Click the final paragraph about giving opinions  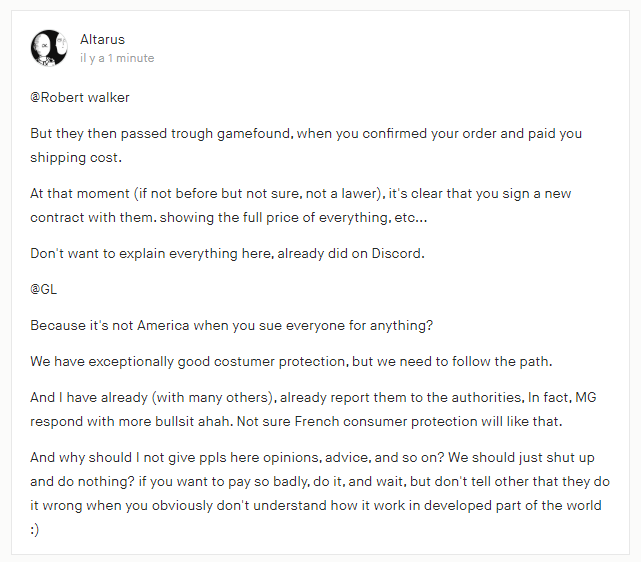click(320, 493)
